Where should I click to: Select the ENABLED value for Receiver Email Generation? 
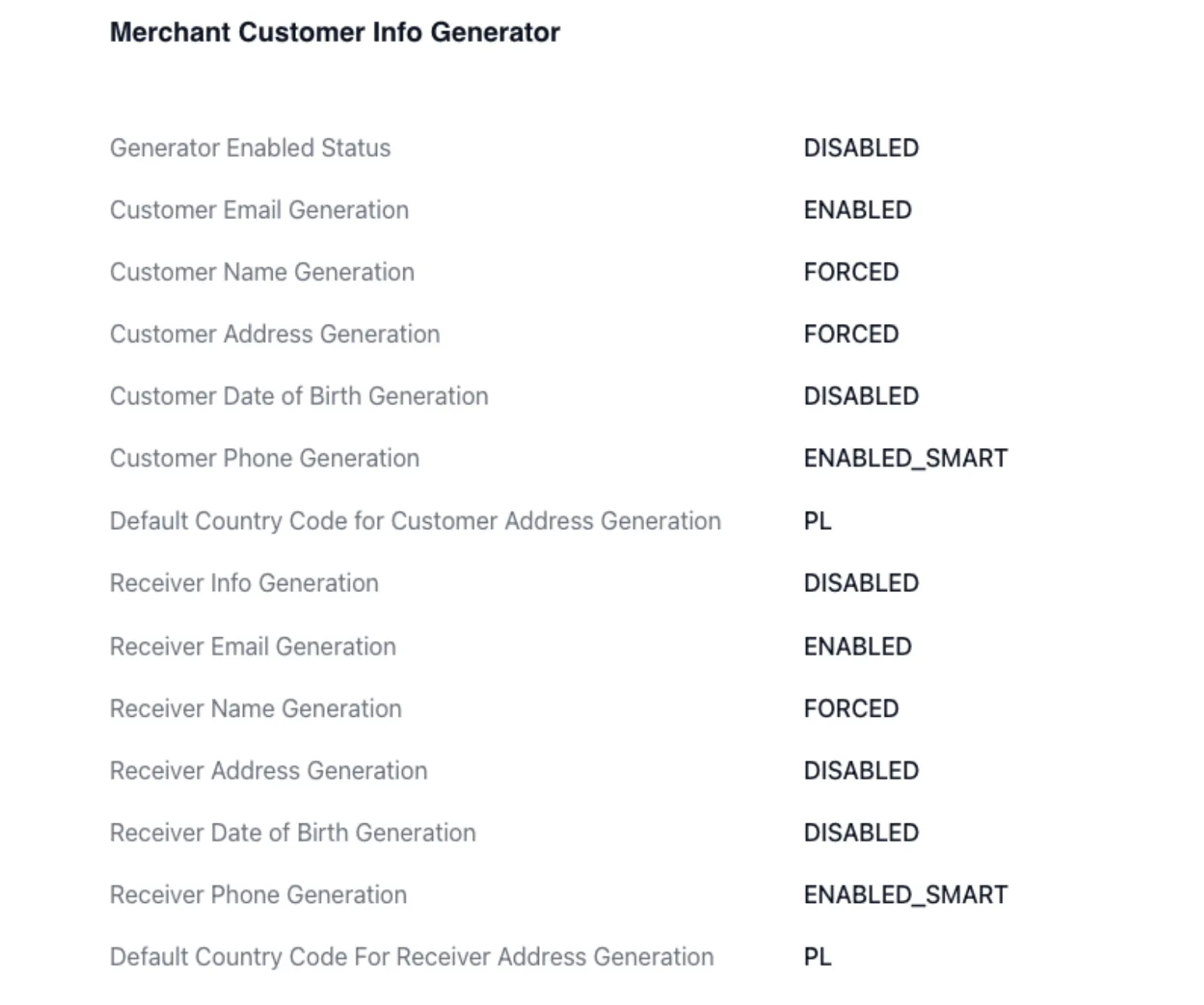857,647
